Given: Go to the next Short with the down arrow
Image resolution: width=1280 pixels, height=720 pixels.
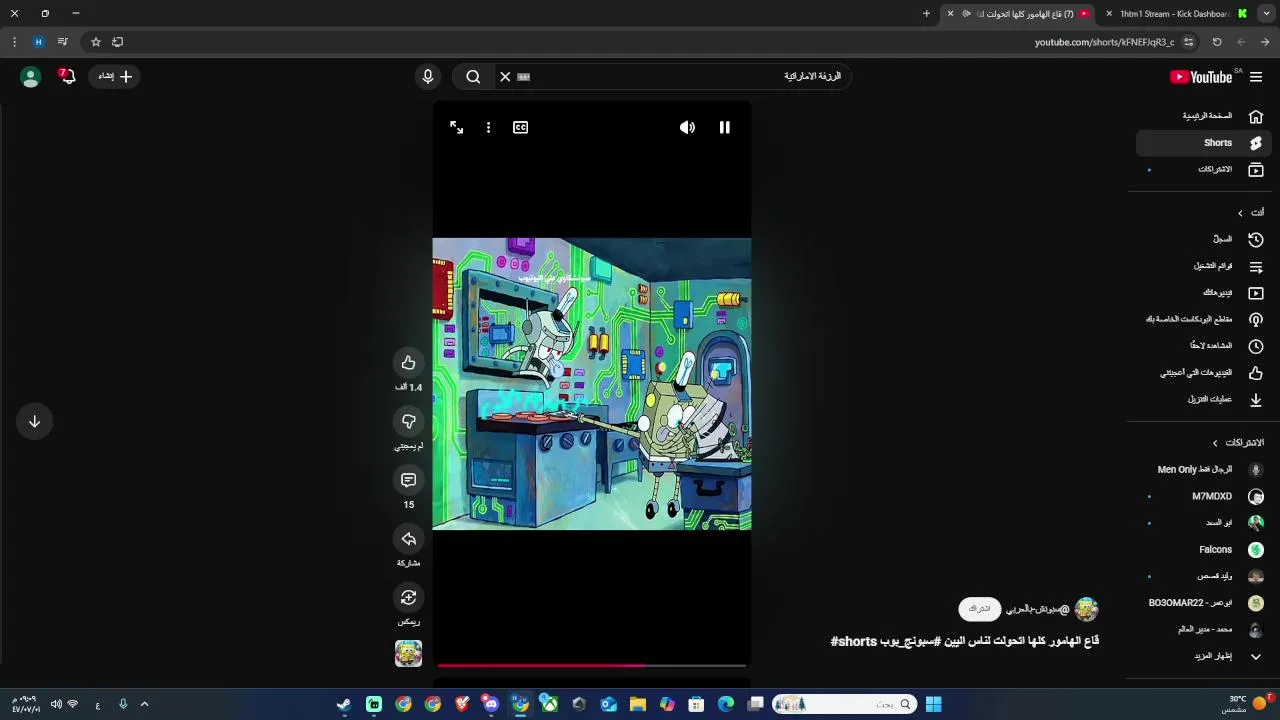Looking at the screenshot, I should [x=34, y=421].
